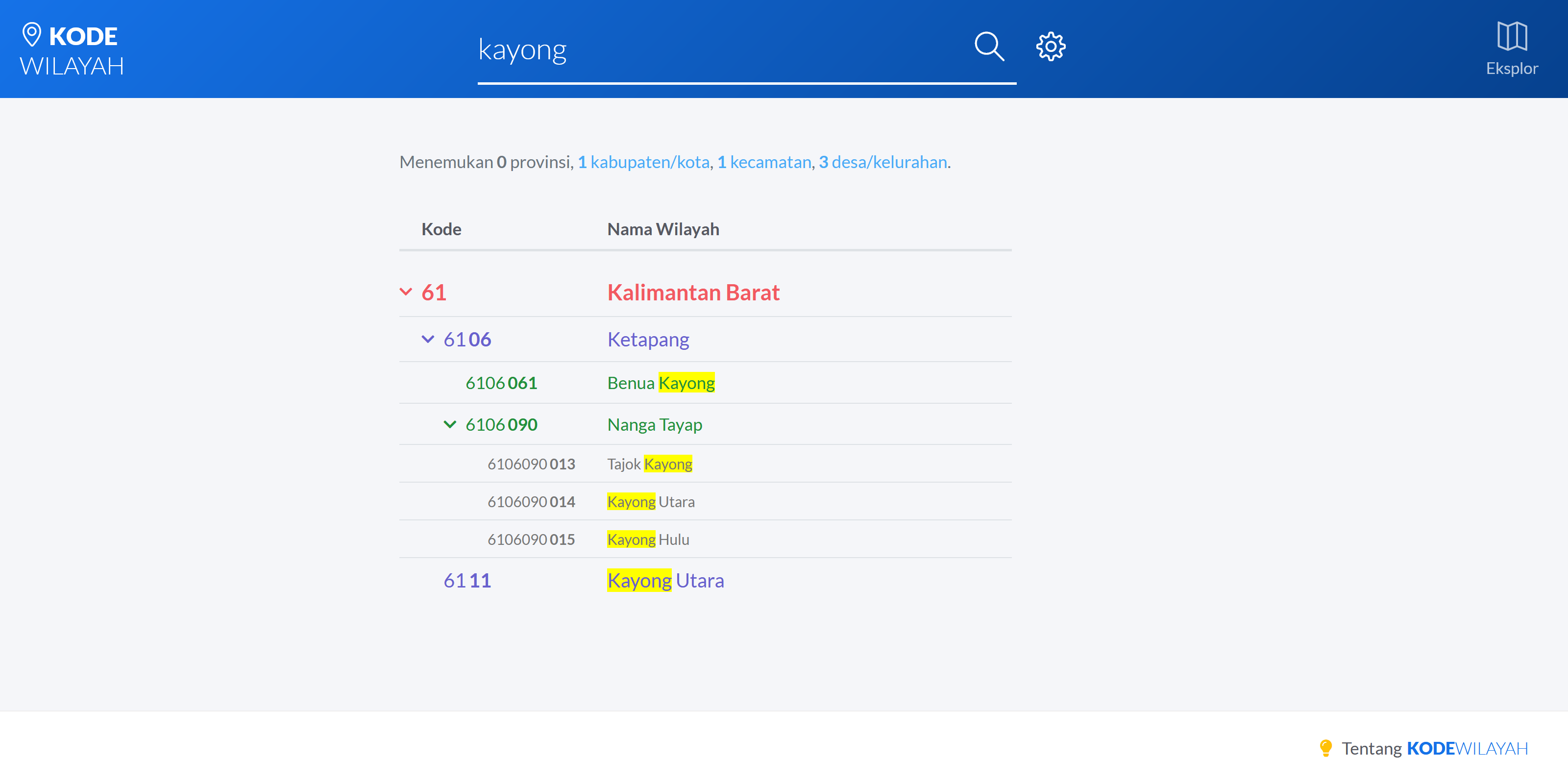
Task: Open the settings gear icon
Action: pyautogui.click(x=1051, y=47)
